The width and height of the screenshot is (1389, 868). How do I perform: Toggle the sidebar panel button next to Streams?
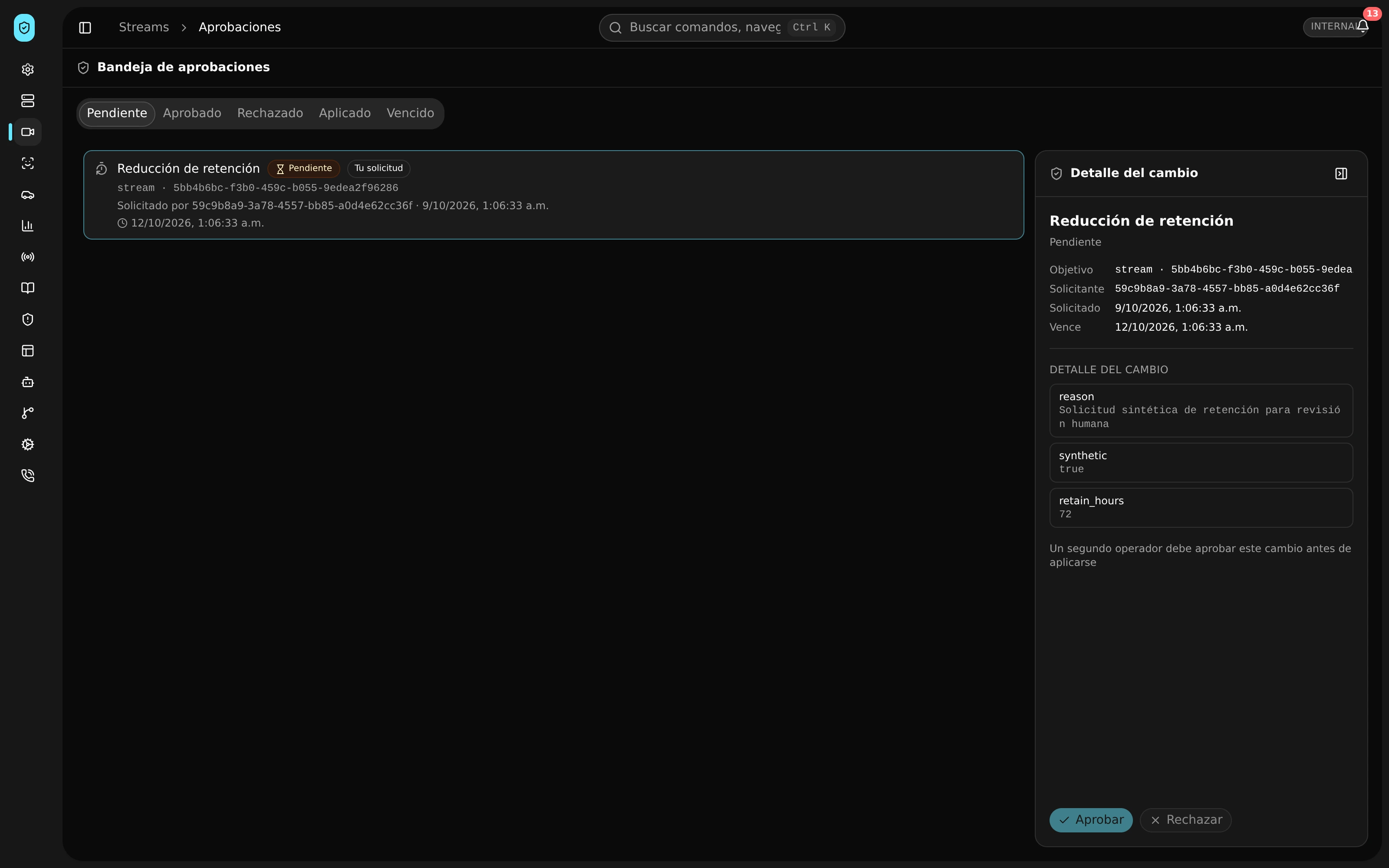point(85,27)
